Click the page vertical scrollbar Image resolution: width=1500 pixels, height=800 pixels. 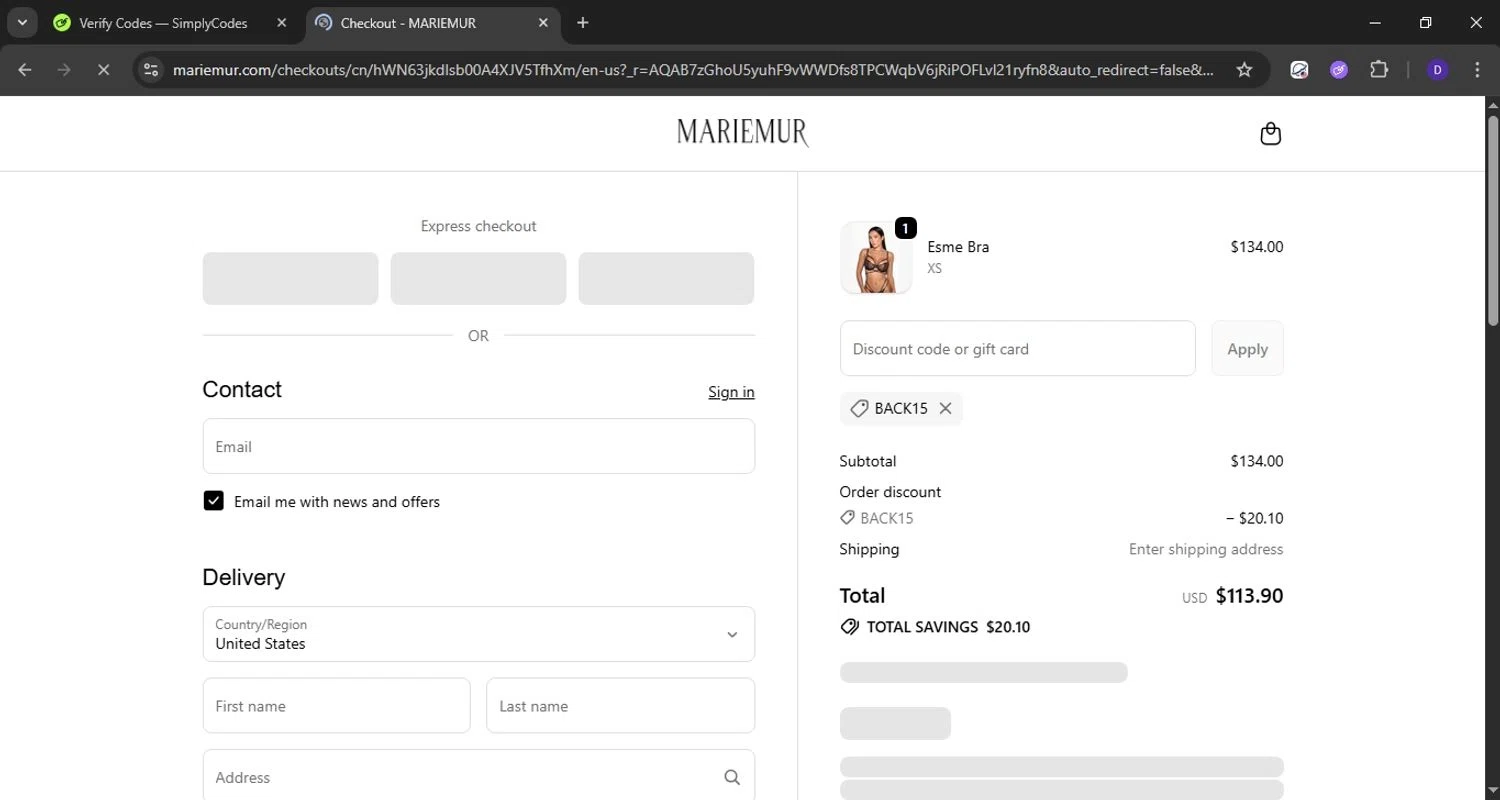1493,220
